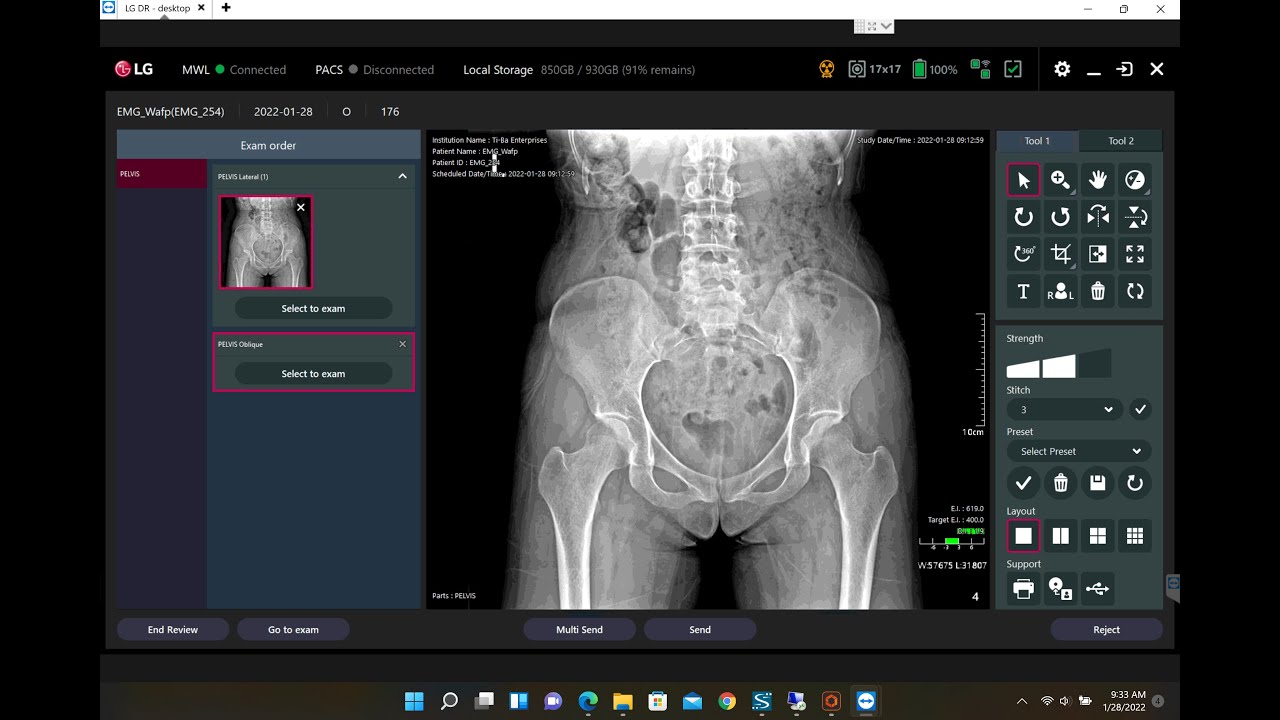The width and height of the screenshot is (1280, 720).
Task: Select single image layout
Action: pyautogui.click(x=1023, y=536)
